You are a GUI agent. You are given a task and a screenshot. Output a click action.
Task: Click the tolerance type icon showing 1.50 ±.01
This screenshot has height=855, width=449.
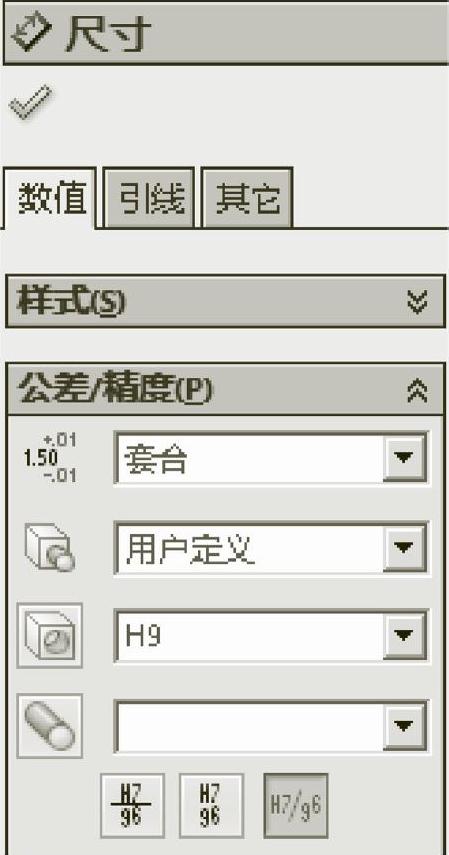[51, 458]
